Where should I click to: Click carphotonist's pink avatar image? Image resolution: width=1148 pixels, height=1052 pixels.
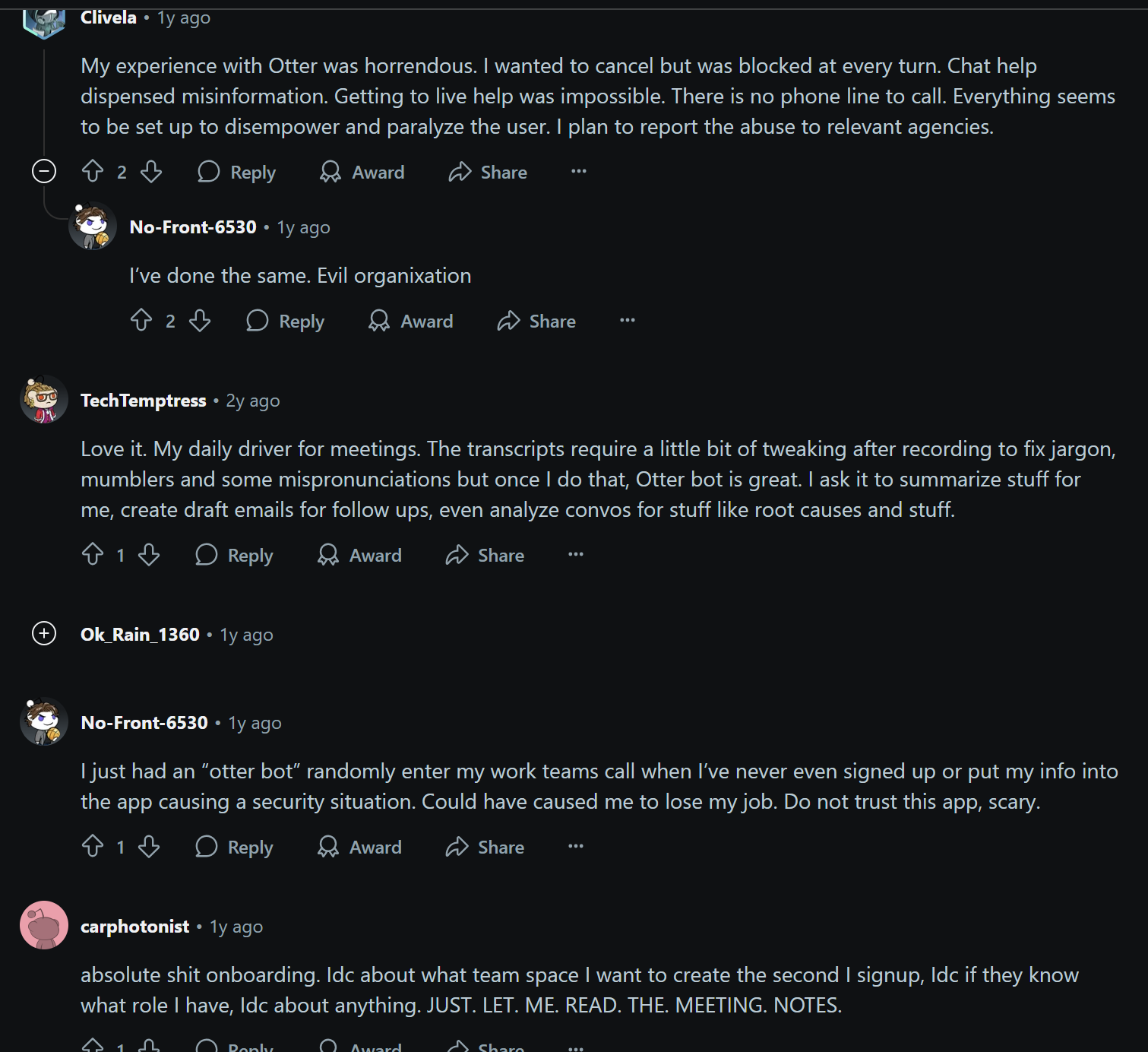coord(44,925)
